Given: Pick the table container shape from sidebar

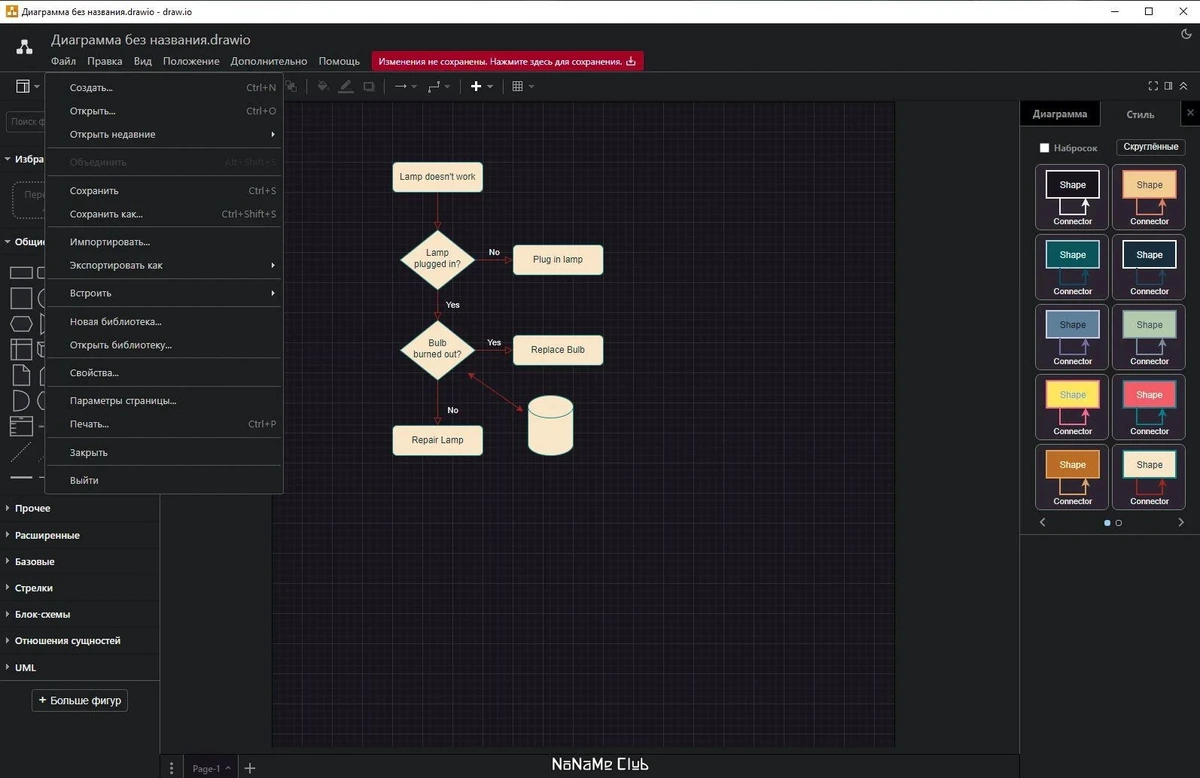Looking at the screenshot, I should [x=21, y=350].
